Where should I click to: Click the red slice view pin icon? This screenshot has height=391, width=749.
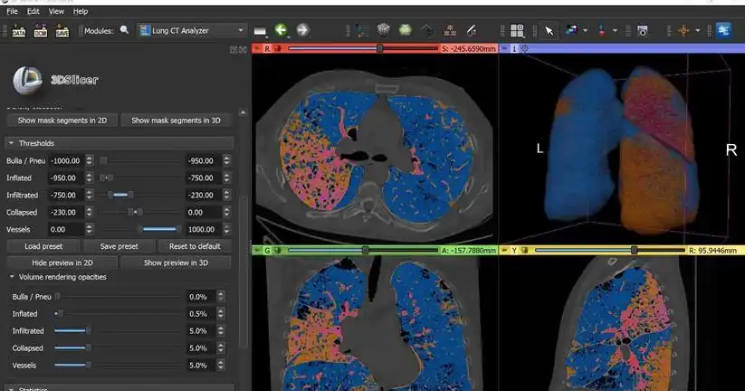(257, 49)
